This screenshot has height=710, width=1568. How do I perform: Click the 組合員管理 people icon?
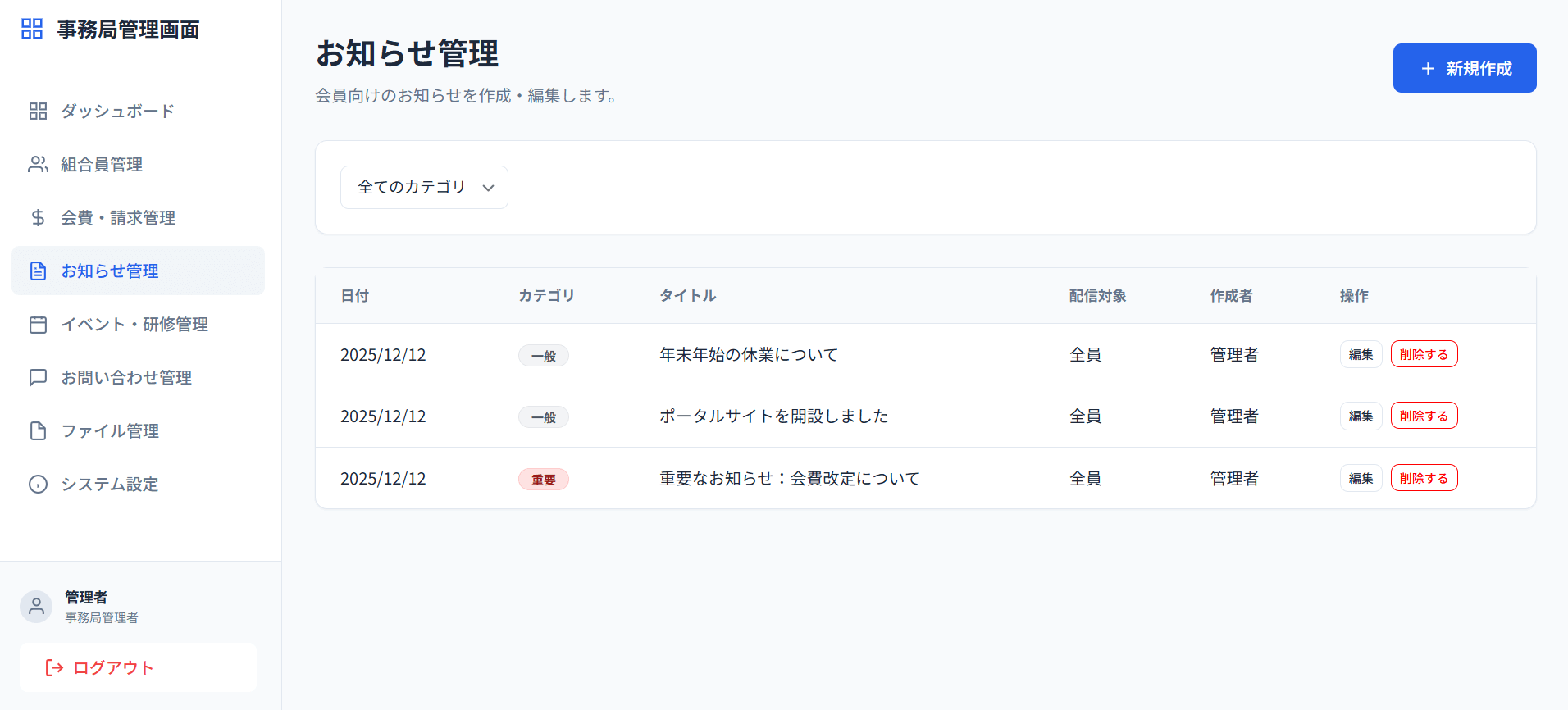[x=38, y=165]
